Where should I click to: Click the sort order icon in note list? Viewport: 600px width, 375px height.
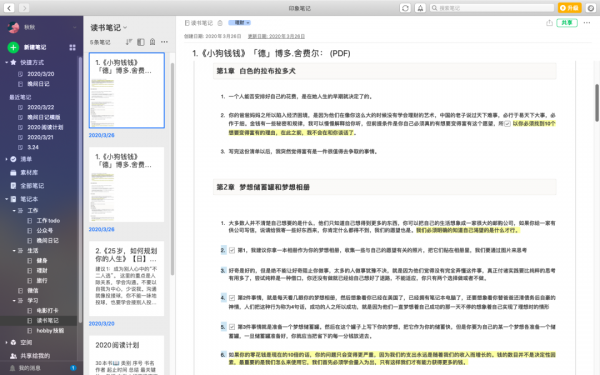pyautogui.click(x=129, y=42)
